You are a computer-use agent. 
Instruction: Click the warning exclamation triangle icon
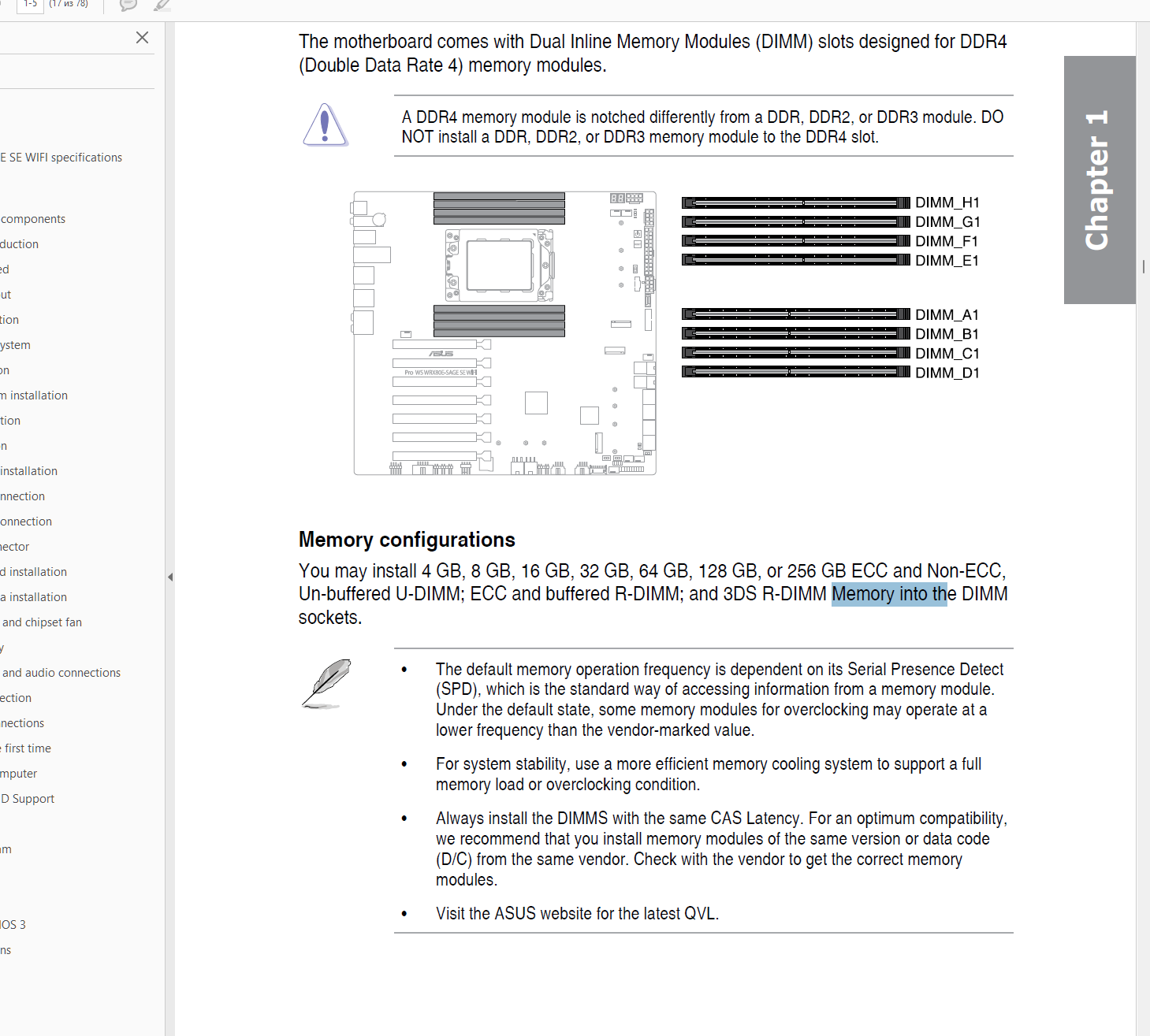tap(325, 125)
